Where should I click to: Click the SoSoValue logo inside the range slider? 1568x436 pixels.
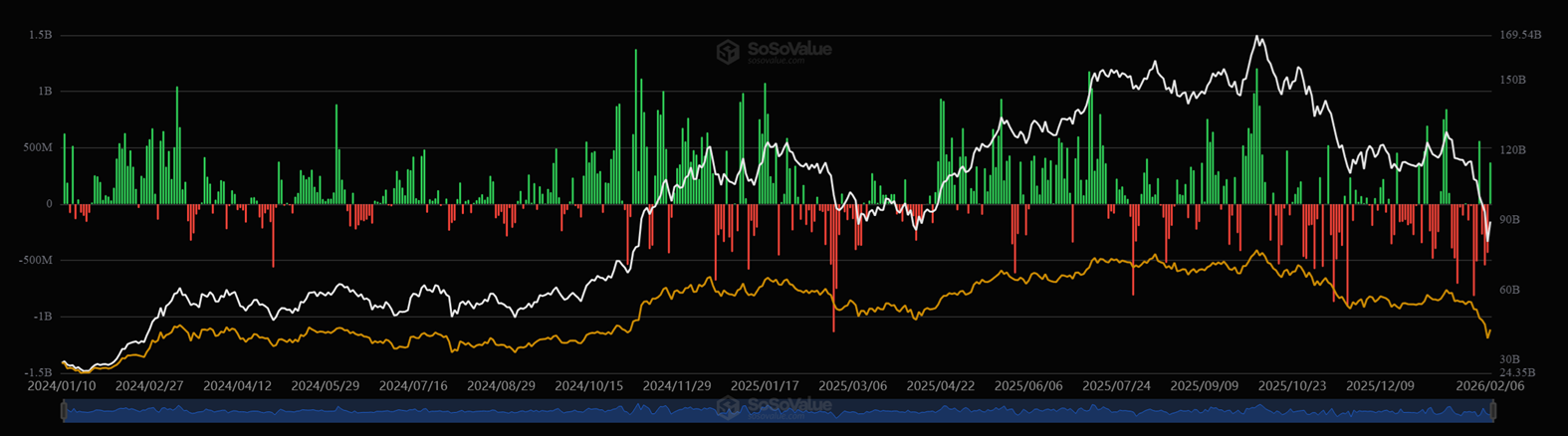coord(729,407)
